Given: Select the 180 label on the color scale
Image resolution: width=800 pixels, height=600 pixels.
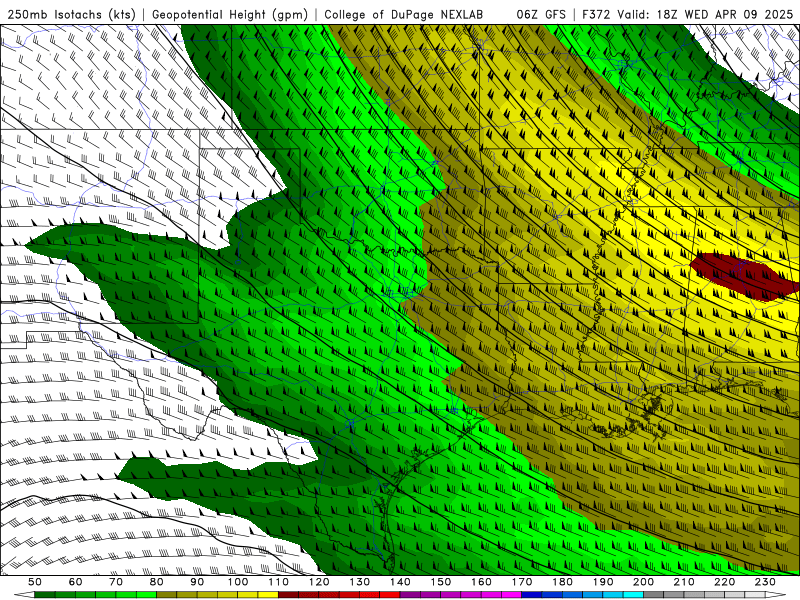Looking at the screenshot, I should [x=562, y=582].
